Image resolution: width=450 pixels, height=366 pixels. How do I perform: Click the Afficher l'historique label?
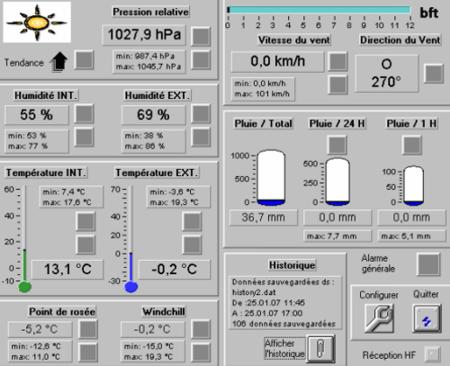click(284, 348)
